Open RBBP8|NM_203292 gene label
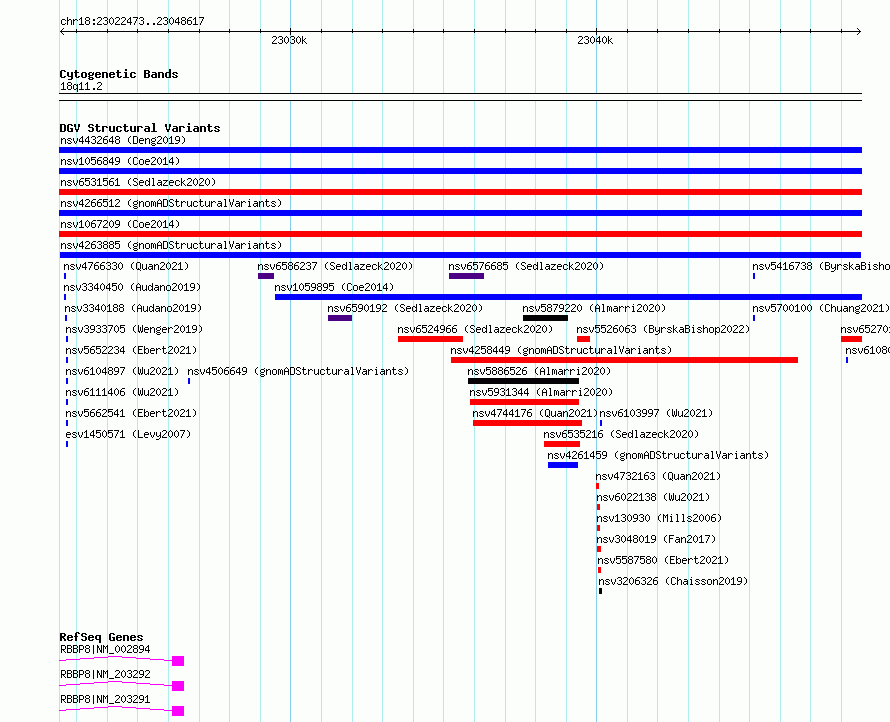Image resolution: width=890 pixels, height=722 pixels. (x=105, y=674)
